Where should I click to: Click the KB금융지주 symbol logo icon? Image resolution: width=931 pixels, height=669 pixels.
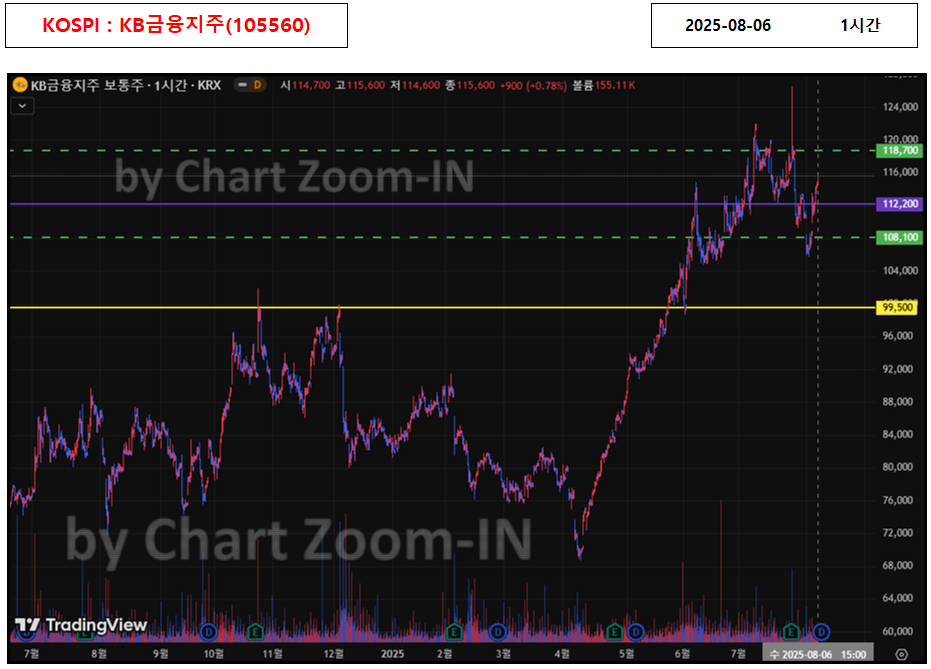pos(20,85)
